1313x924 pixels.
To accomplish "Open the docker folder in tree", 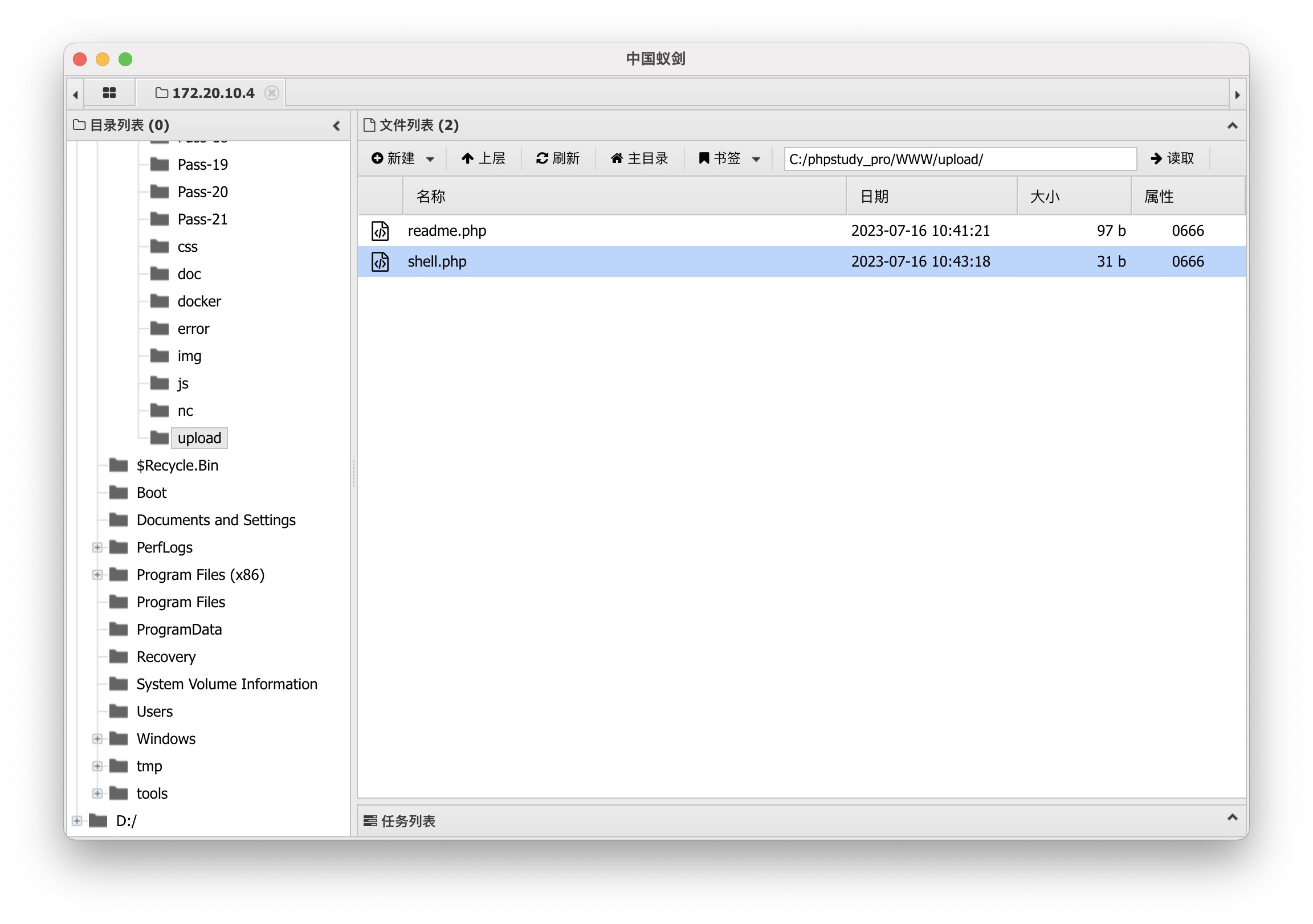I will 198,301.
